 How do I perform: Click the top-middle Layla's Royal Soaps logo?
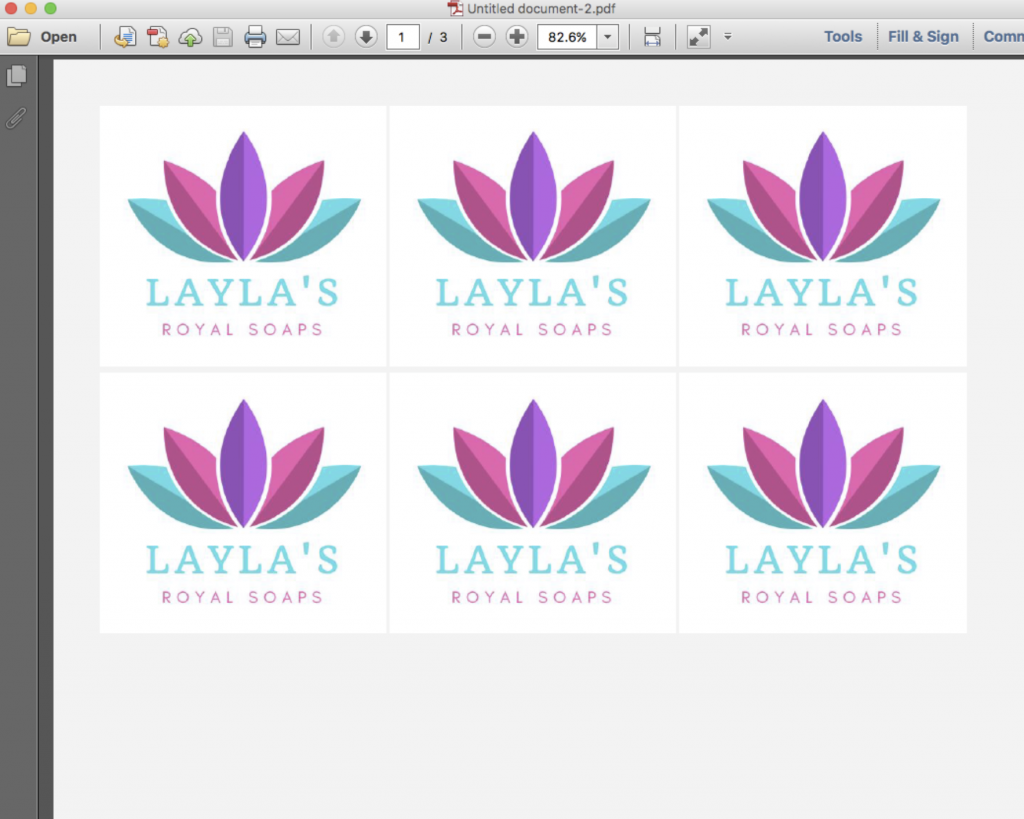[x=533, y=236]
